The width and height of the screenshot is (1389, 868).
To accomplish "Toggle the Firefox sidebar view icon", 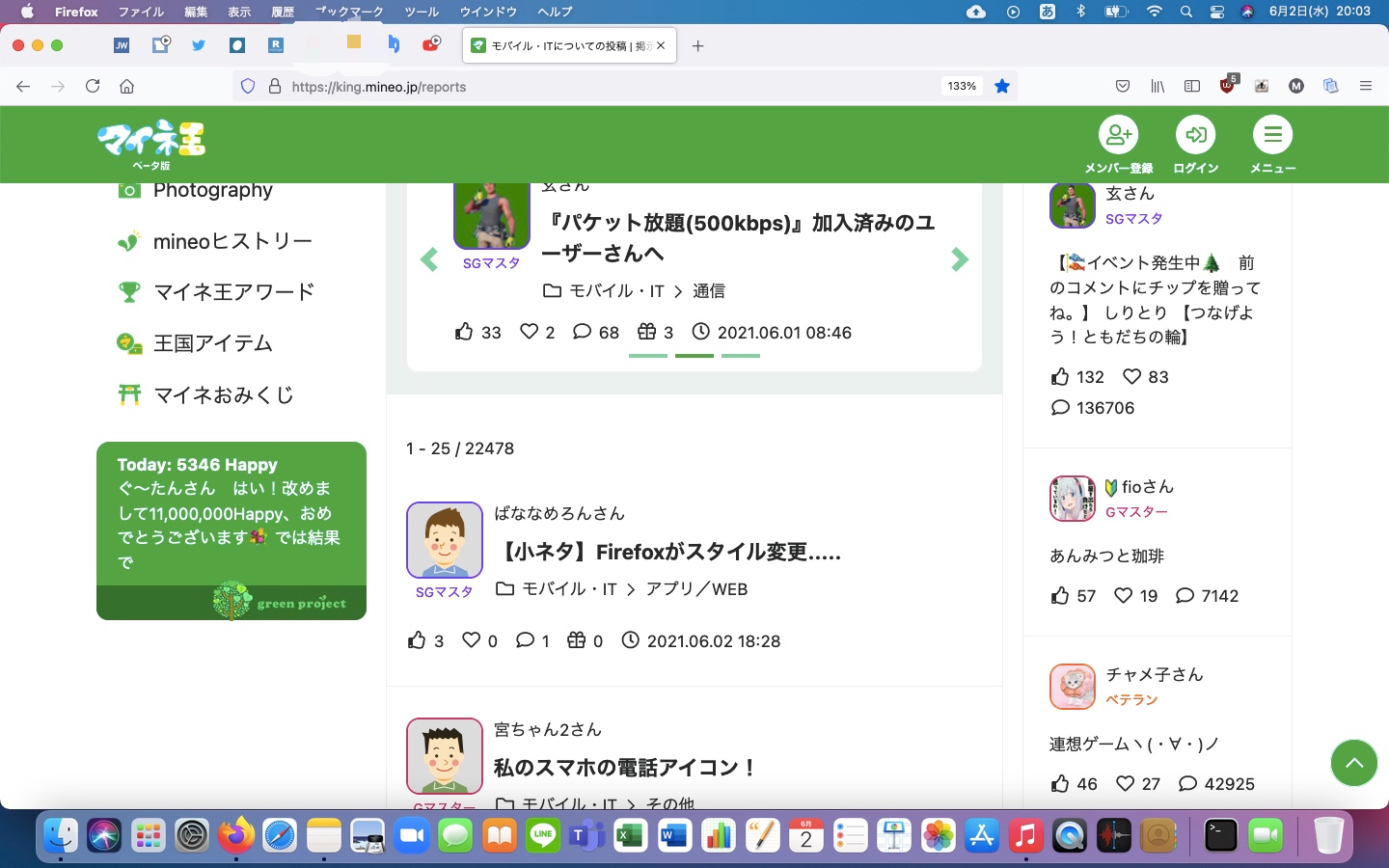I will click(x=1192, y=86).
